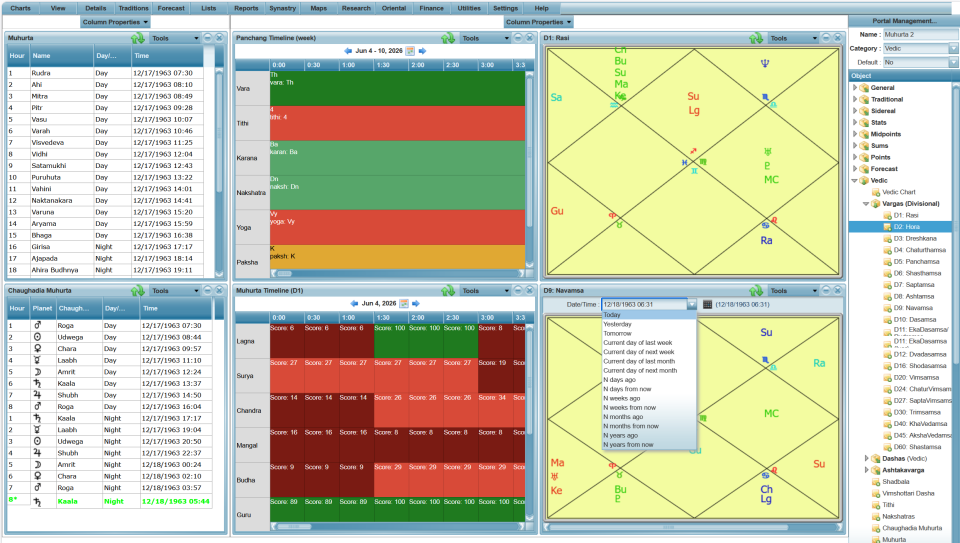The image size is (960, 543).
Task: Click the D9 Navamsa date calculator grid icon
Action: 707,304
